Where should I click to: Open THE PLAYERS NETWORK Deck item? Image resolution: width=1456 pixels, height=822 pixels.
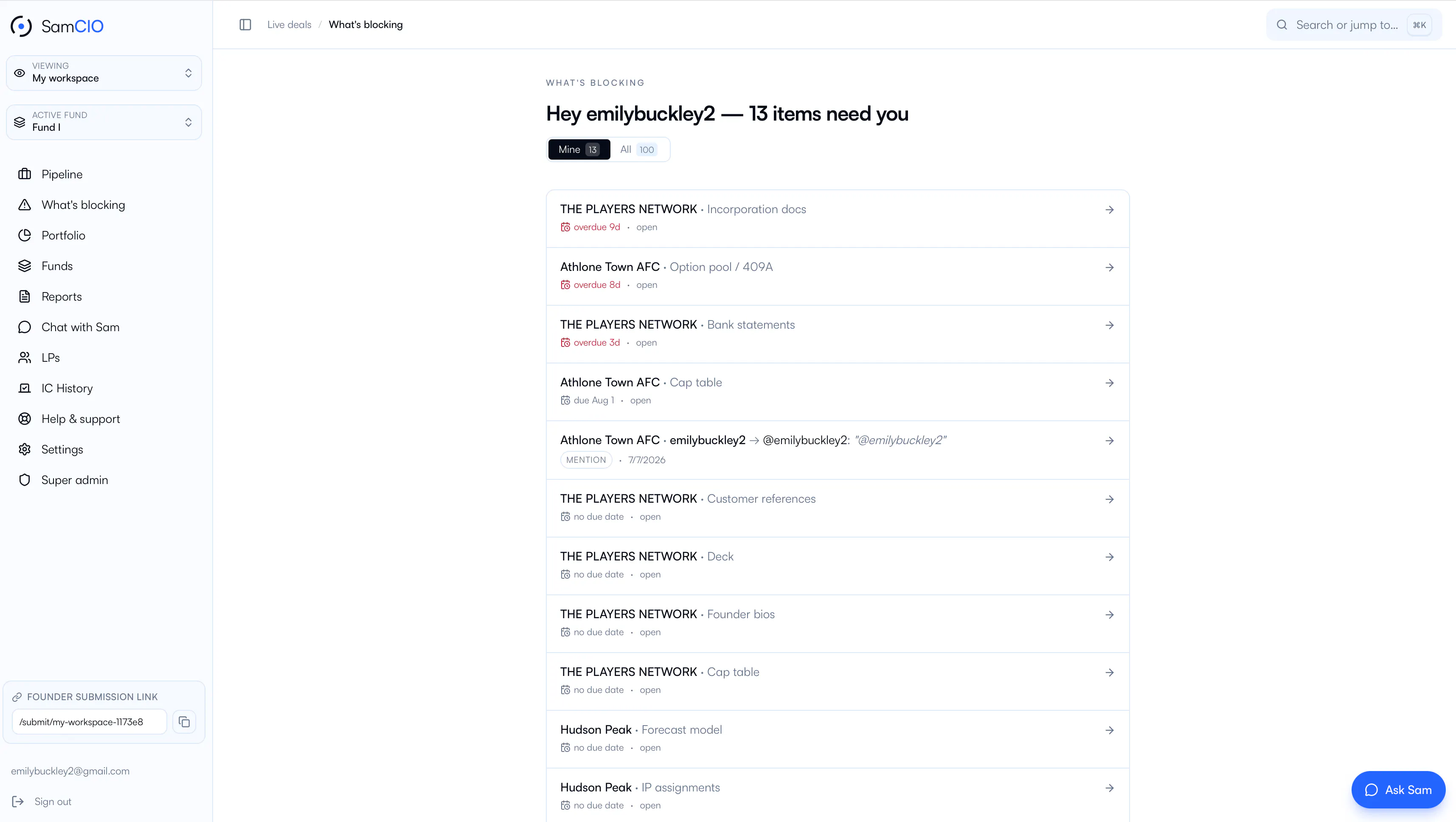coord(838,565)
